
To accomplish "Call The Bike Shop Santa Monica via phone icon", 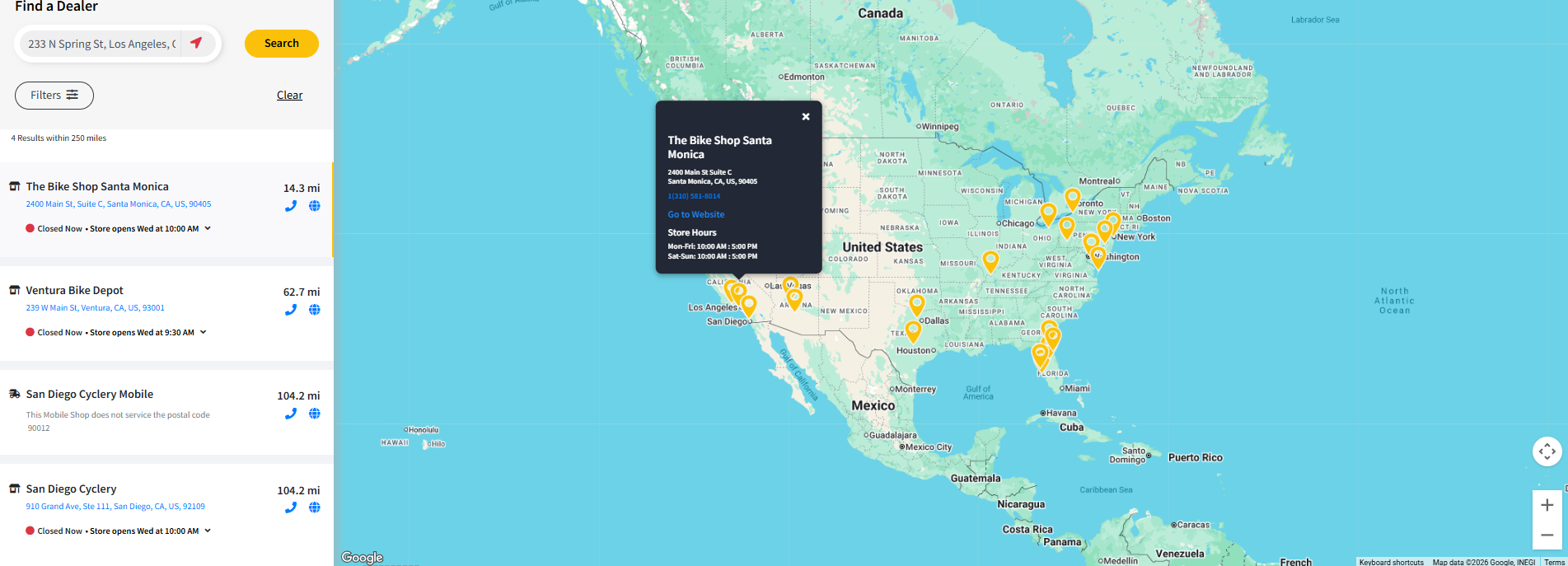I will tap(290, 205).
